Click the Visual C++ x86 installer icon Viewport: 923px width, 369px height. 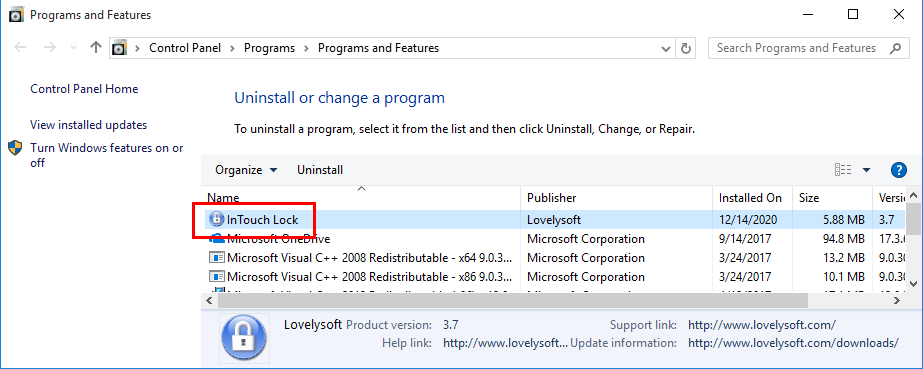(217, 277)
